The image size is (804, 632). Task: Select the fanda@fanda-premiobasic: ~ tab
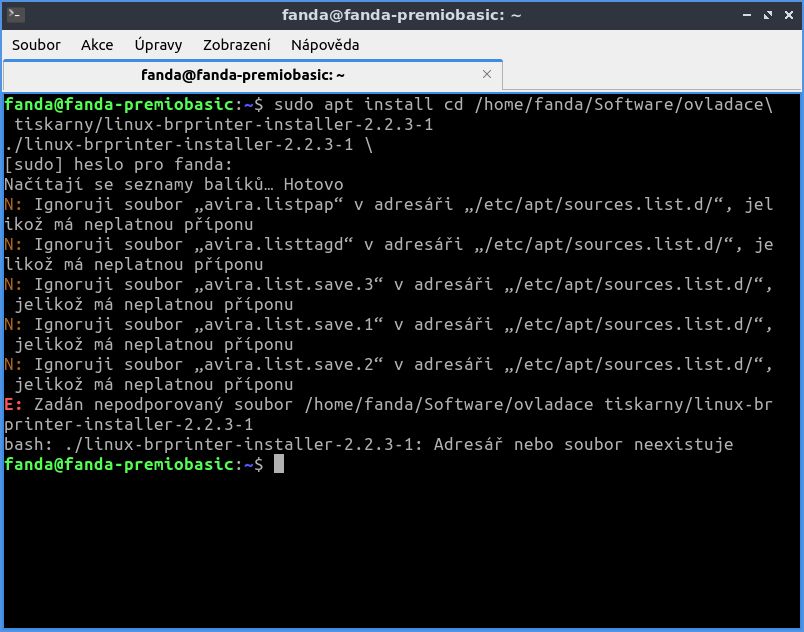click(x=242, y=75)
